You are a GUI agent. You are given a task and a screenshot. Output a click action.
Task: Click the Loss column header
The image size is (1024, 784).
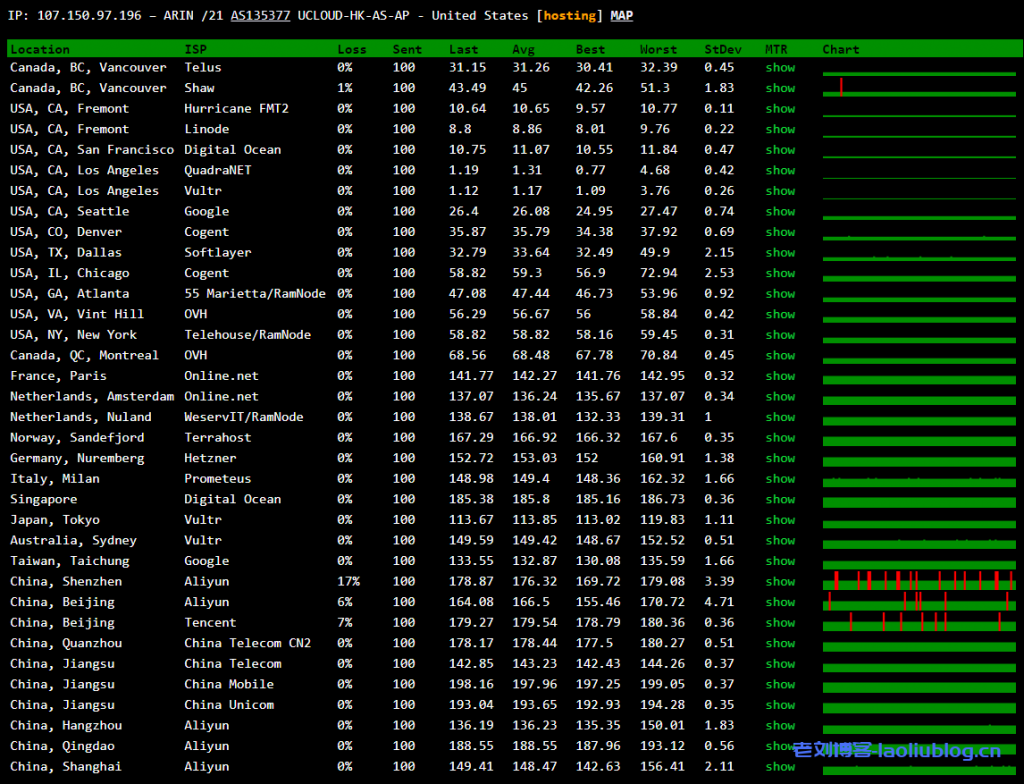[351, 49]
